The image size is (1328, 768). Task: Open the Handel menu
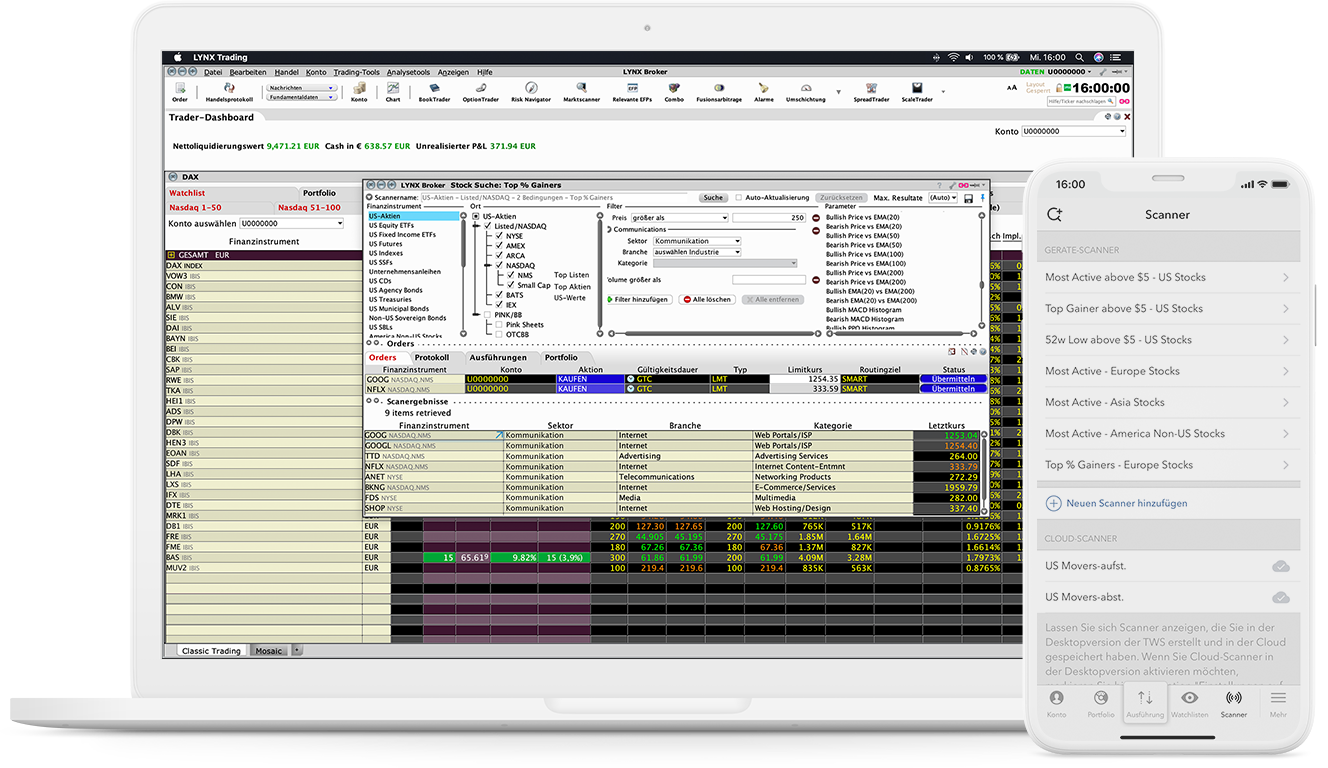[286, 72]
